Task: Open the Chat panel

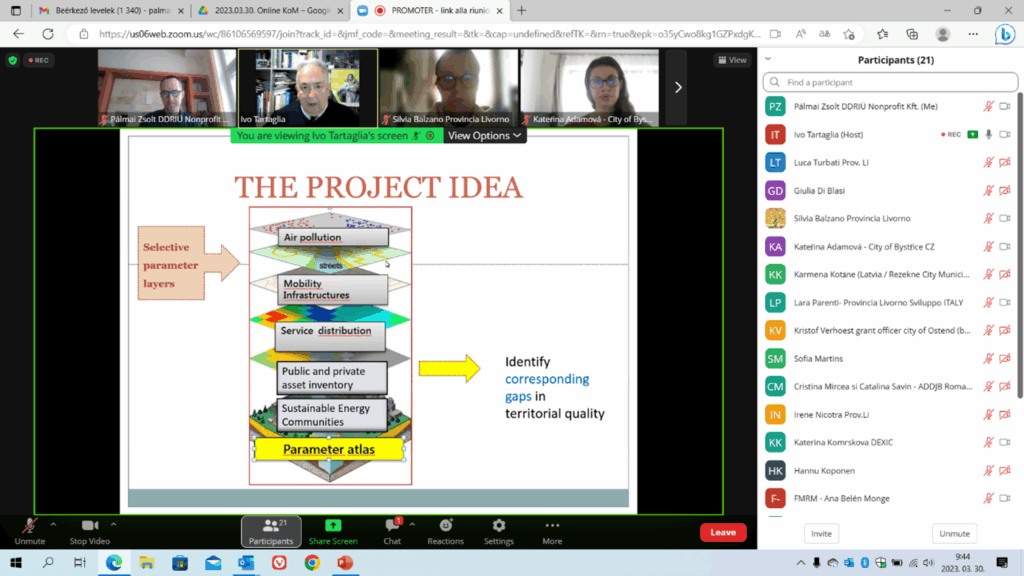Action: [392, 531]
